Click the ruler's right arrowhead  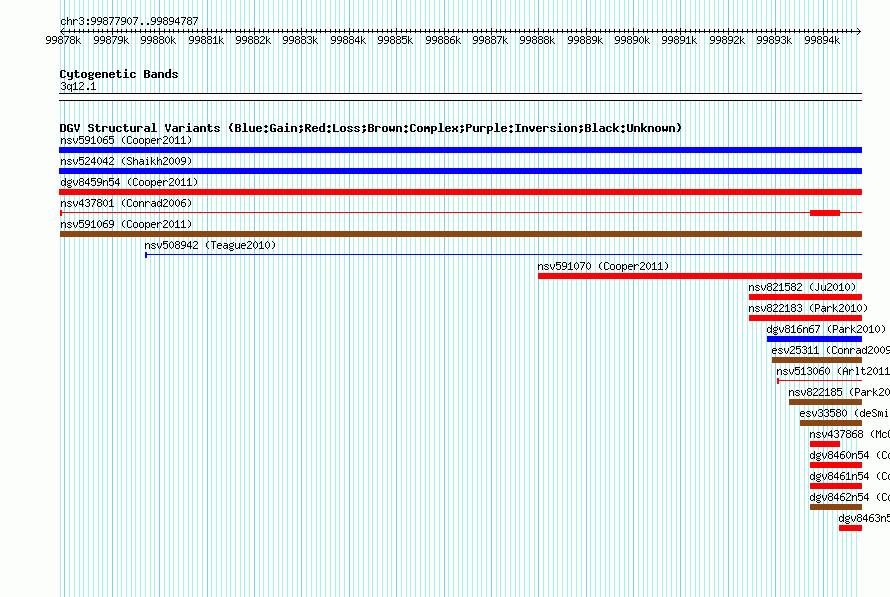(859, 31)
